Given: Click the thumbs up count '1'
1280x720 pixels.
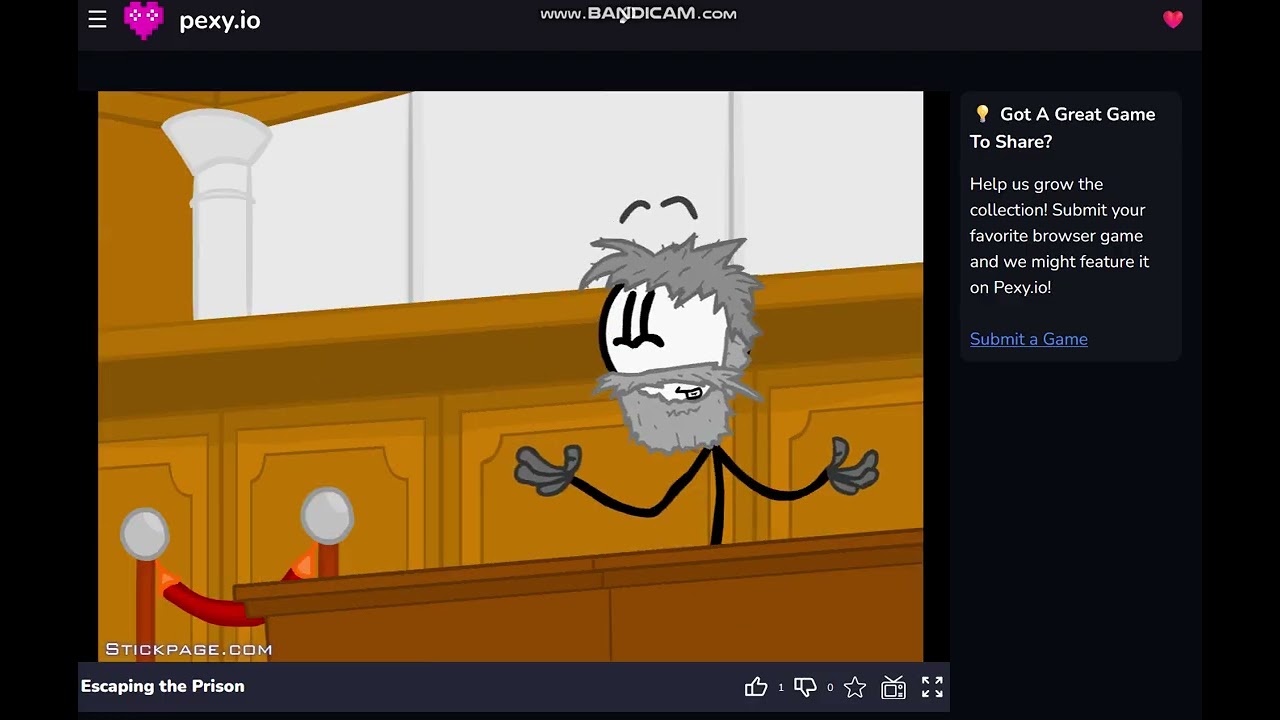Looking at the screenshot, I should (x=781, y=688).
